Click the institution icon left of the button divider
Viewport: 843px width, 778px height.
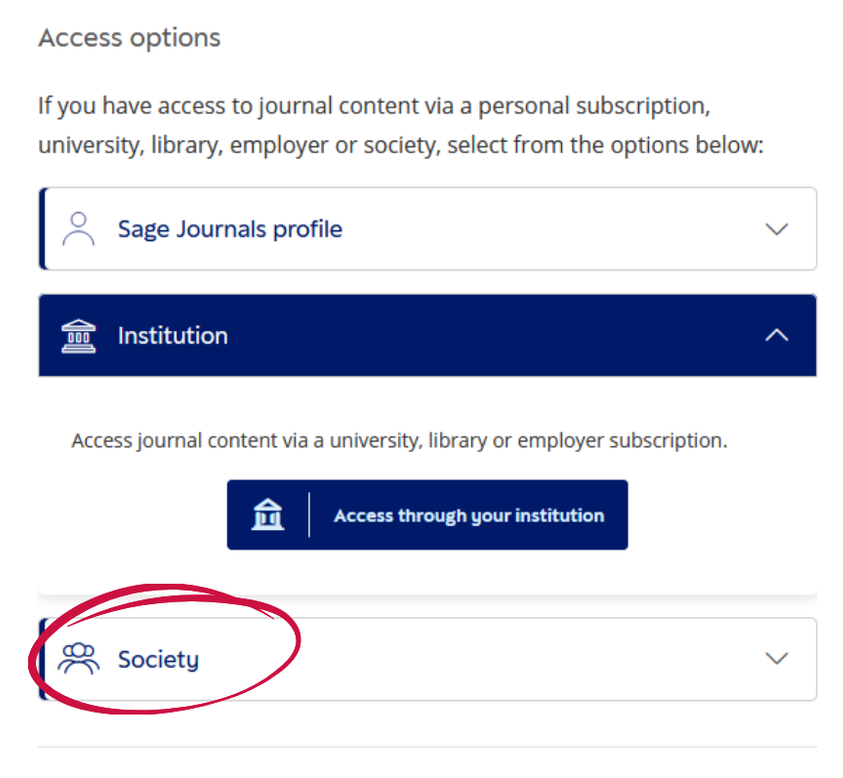[267, 514]
